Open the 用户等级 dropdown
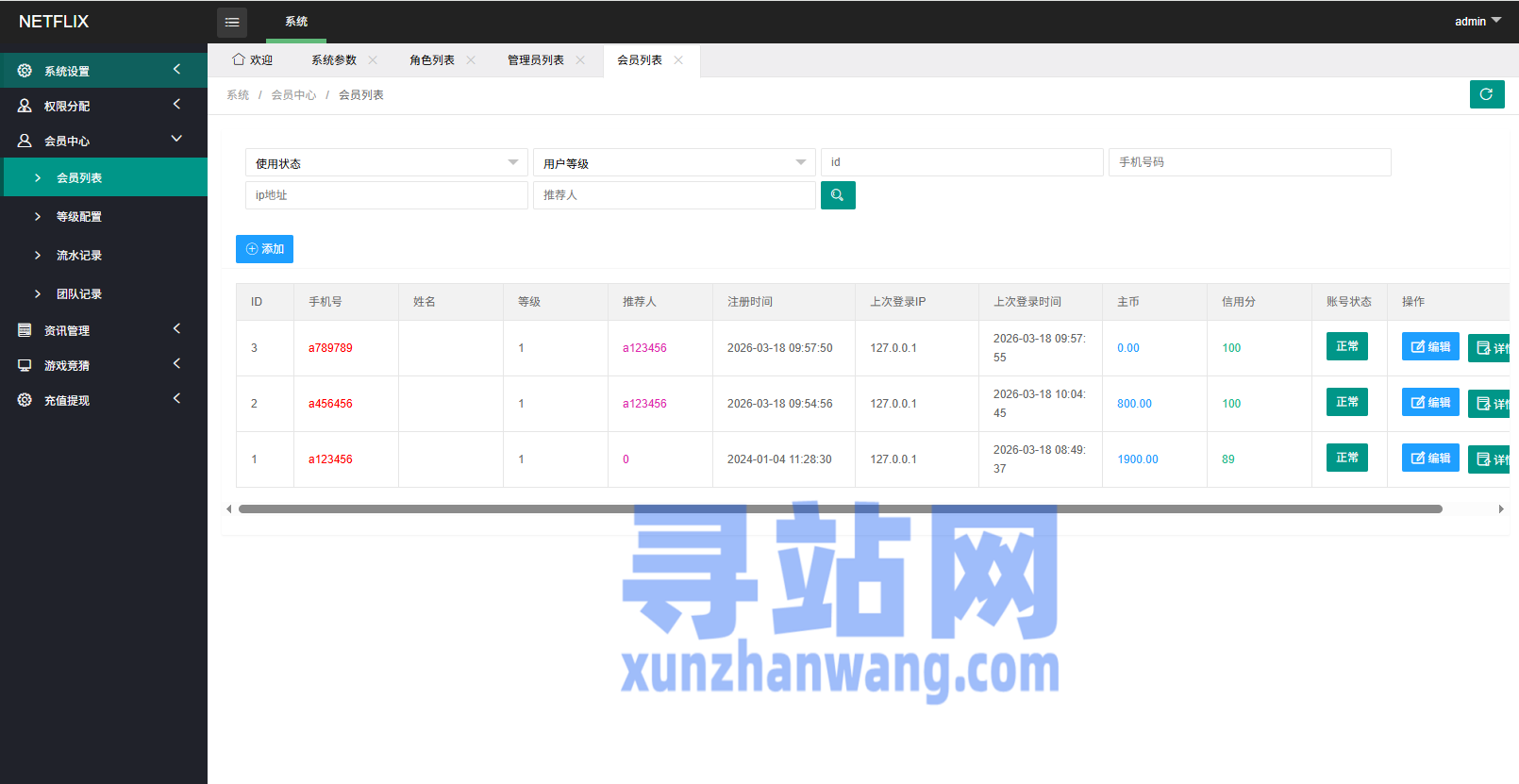This screenshot has height=784, width=1519. click(674, 163)
